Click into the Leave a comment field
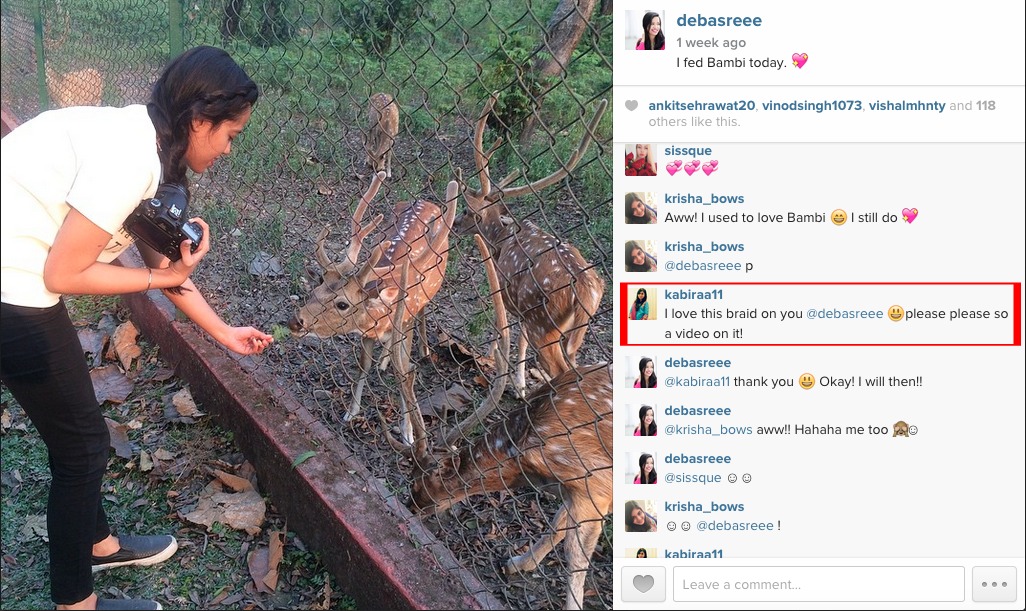 pos(819,584)
